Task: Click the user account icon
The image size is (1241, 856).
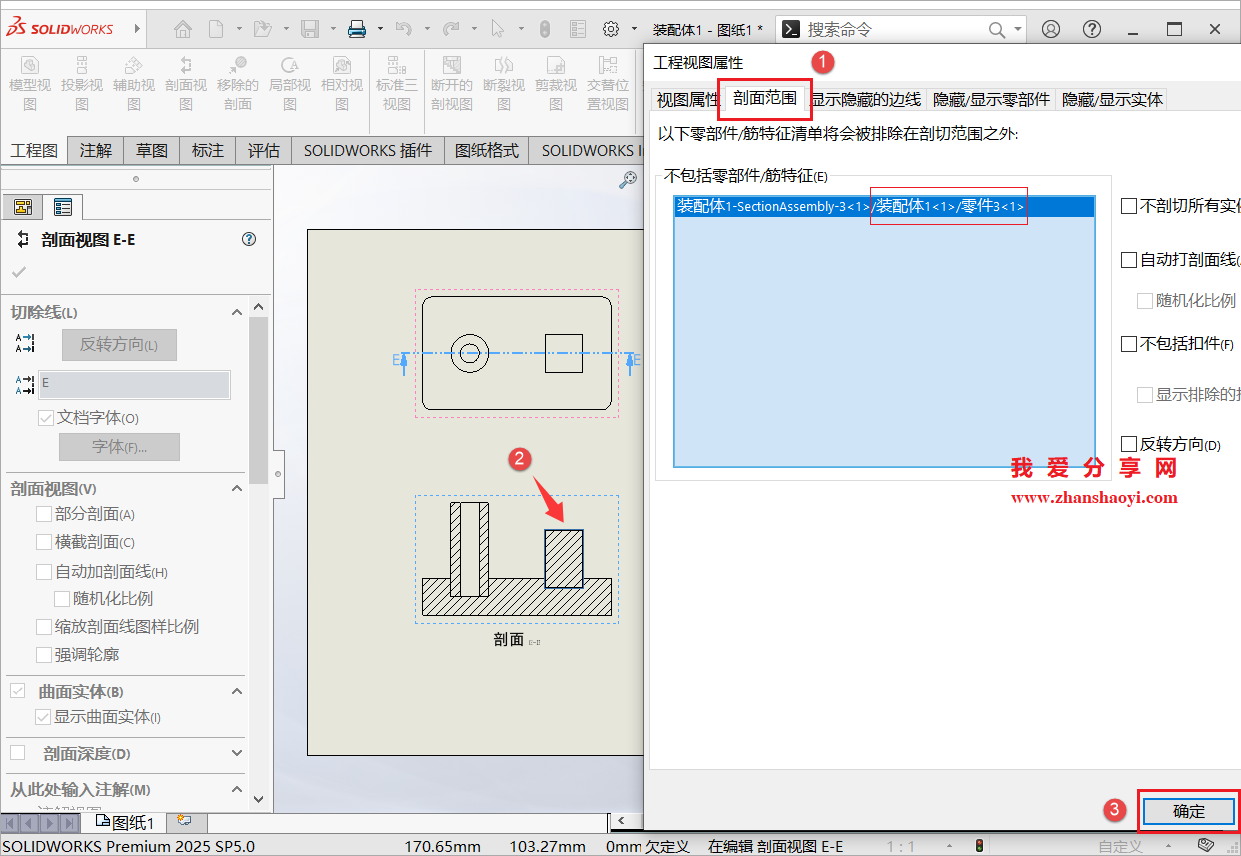Action: [x=1051, y=29]
